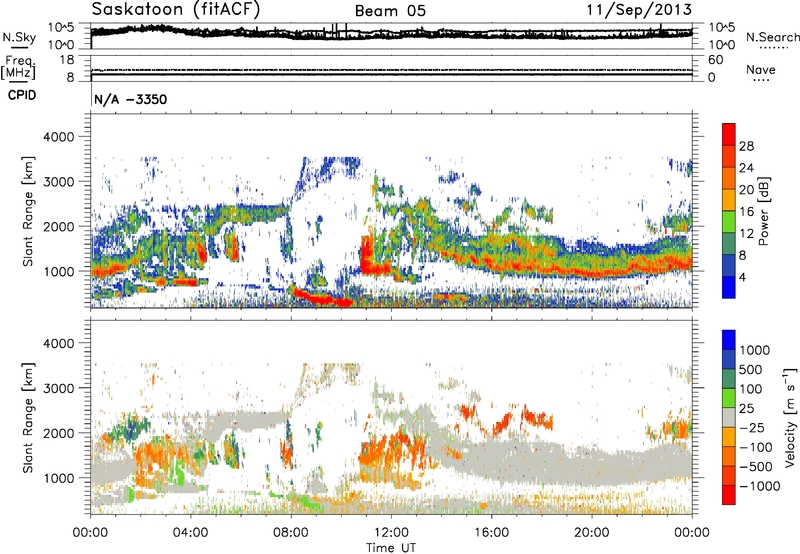
Task: Click the 'N/A -3350' CPID value
Action: [x=131, y=99]
